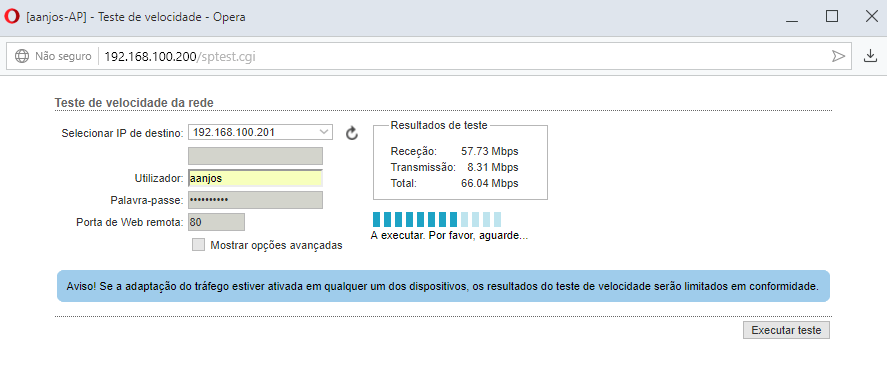Viewport: 887px width, 372px height.
Task: Click the Mostrar opções avançadas label text
Action: coord(276,245)
